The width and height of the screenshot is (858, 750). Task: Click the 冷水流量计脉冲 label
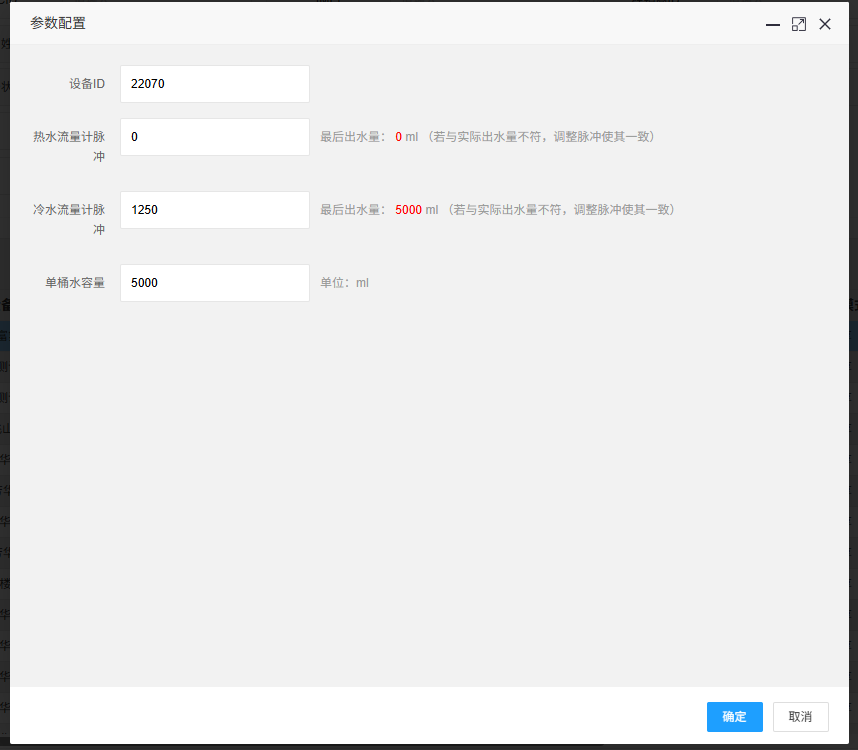point(69,219)
